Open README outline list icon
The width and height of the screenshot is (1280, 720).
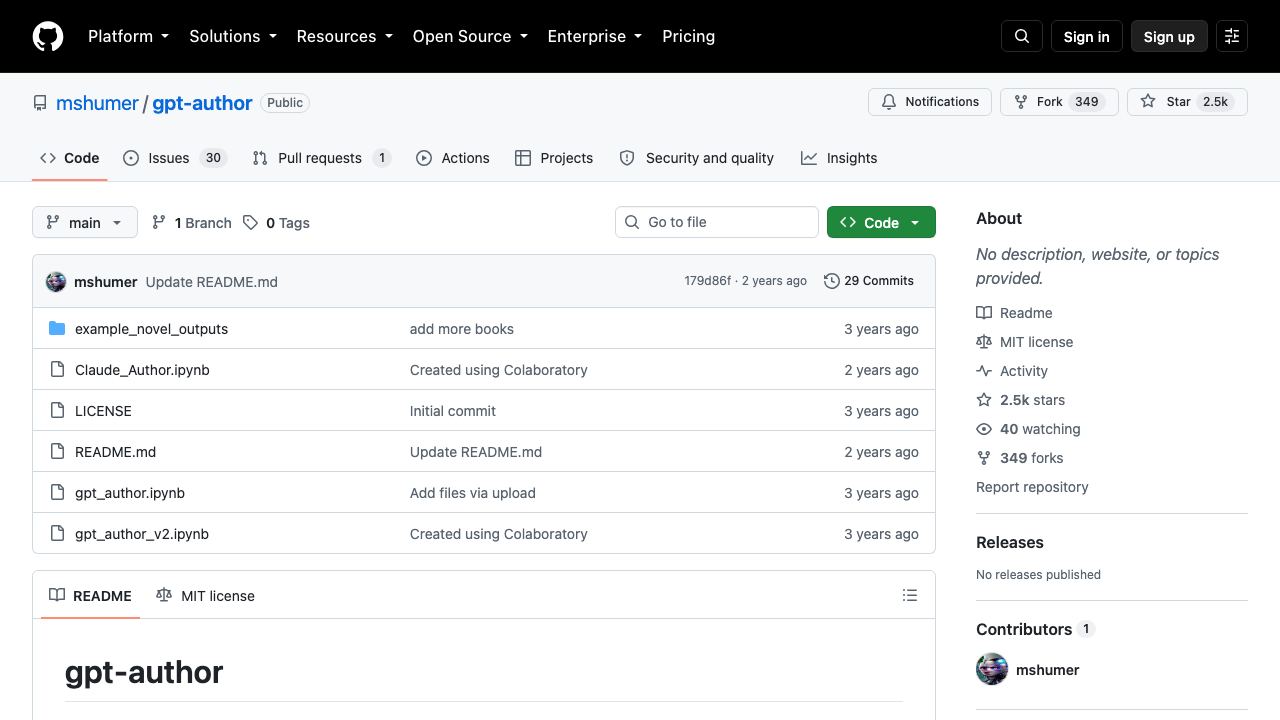[910, 595]
